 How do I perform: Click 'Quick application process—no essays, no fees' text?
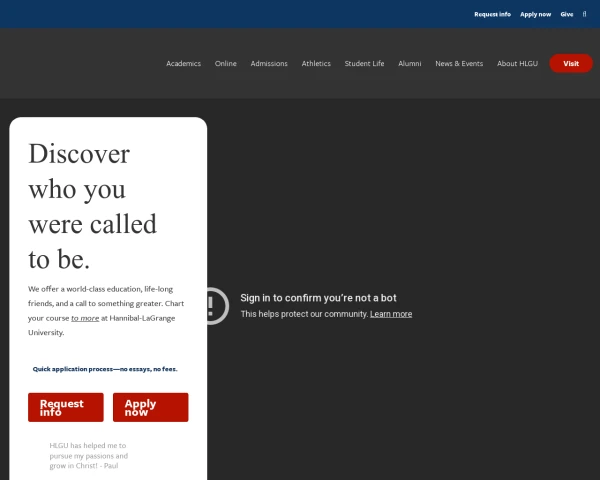click(x=105, y=369)
